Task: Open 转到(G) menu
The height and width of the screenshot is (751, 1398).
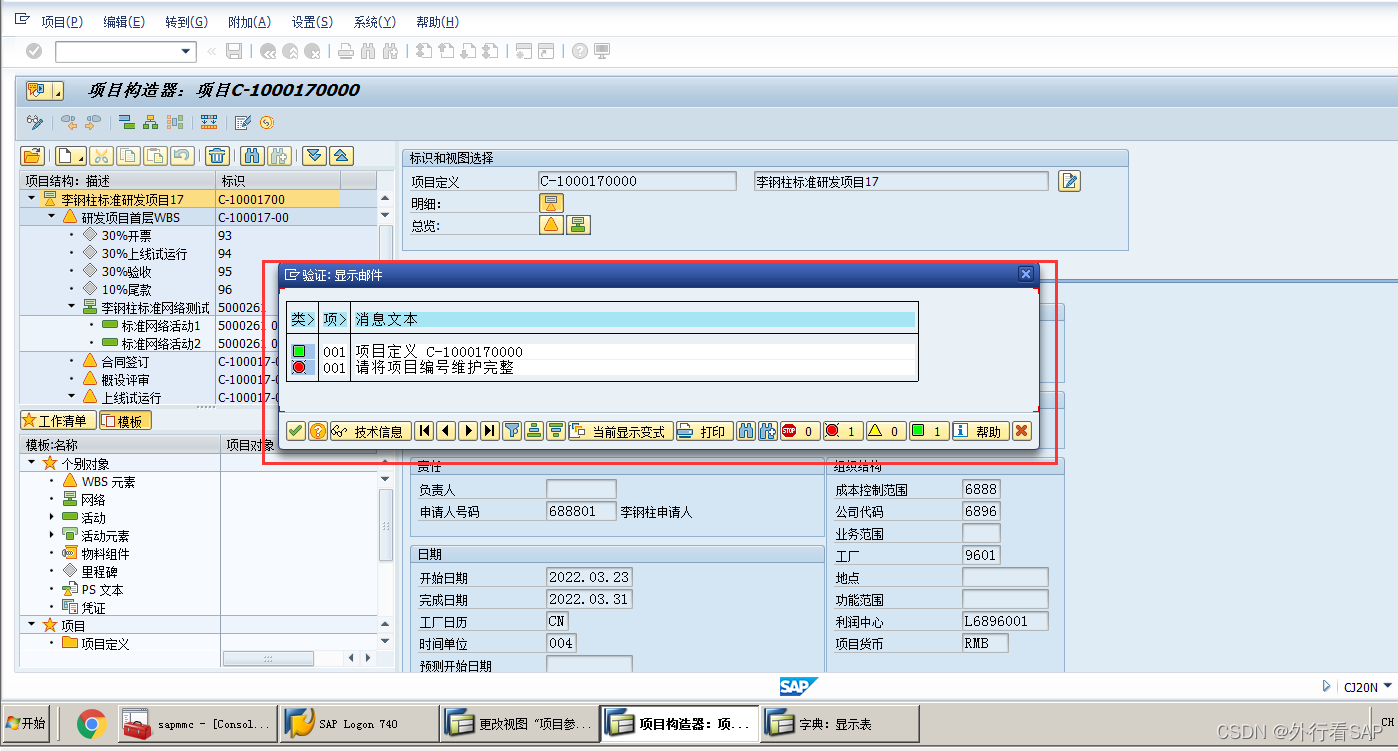Action: [x=186, y=22]
